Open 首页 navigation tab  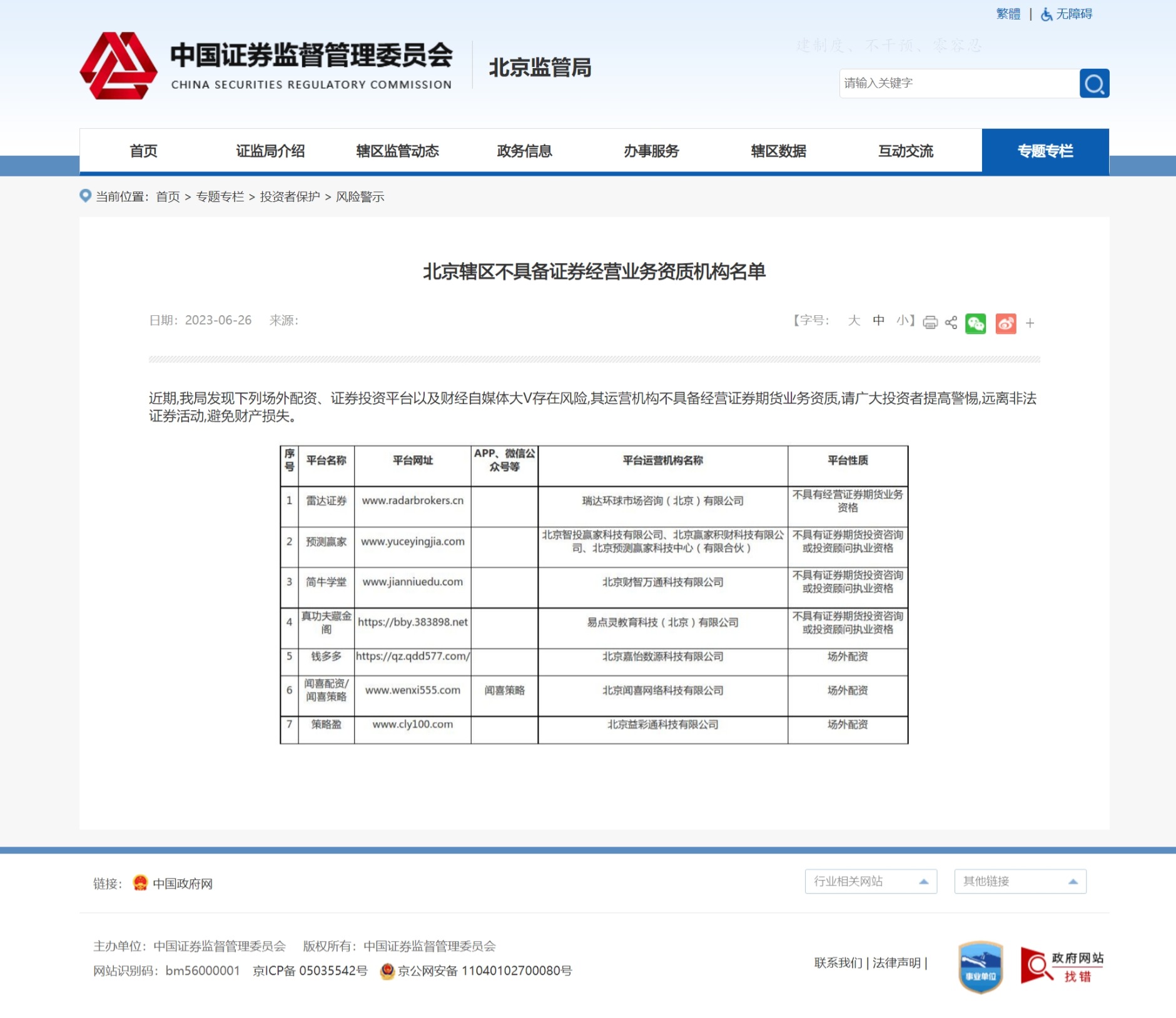click(x=143, y=151)
